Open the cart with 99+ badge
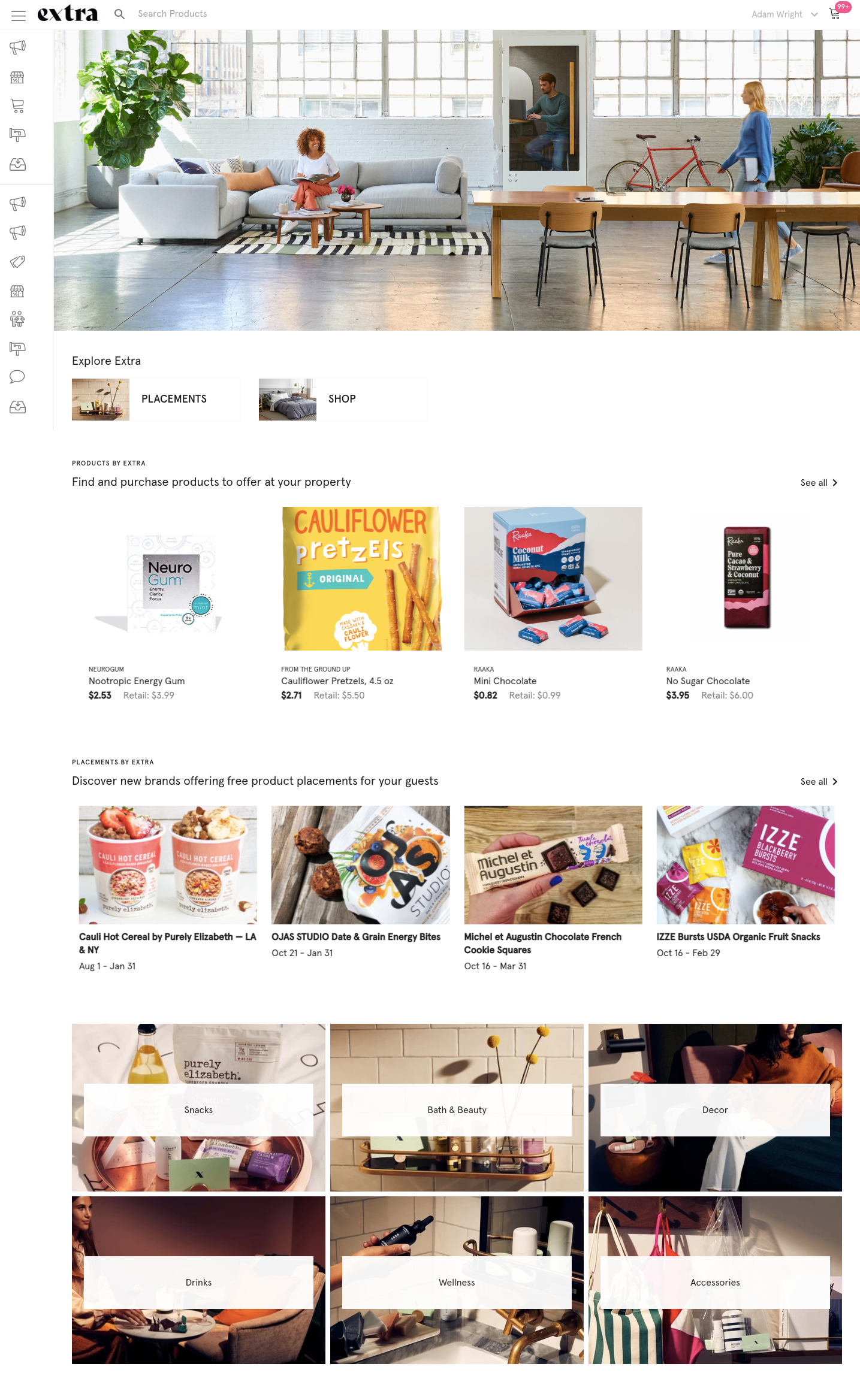Image resolution: width=860 pixels, height=1400 pixels. click(x=836, y=13)
